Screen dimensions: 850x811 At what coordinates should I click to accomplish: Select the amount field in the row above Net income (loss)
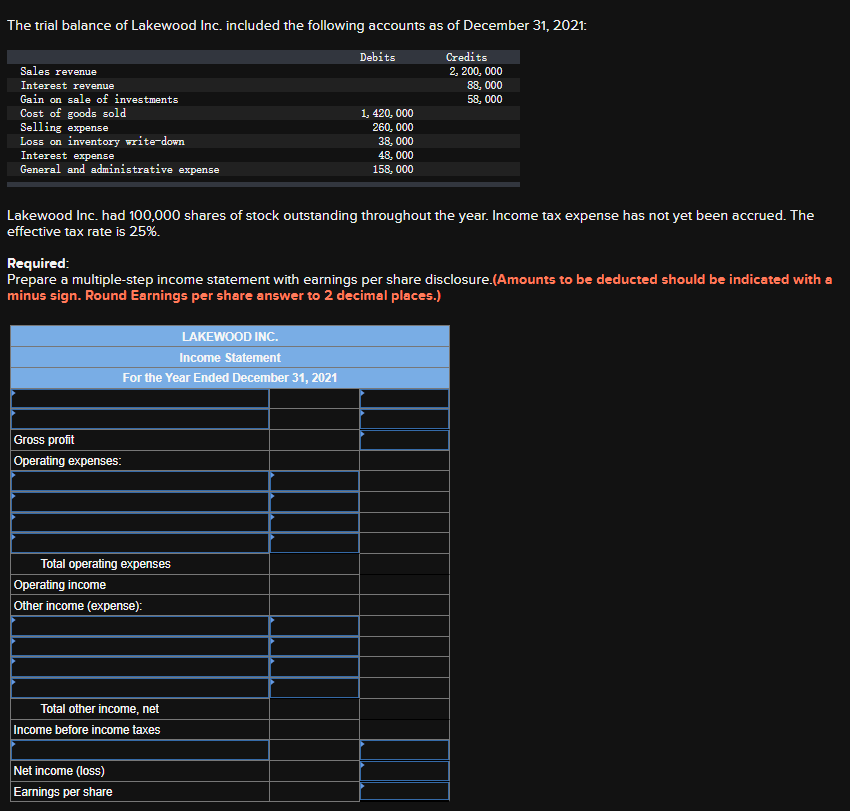pyautogui.click(x=404, y=750)
